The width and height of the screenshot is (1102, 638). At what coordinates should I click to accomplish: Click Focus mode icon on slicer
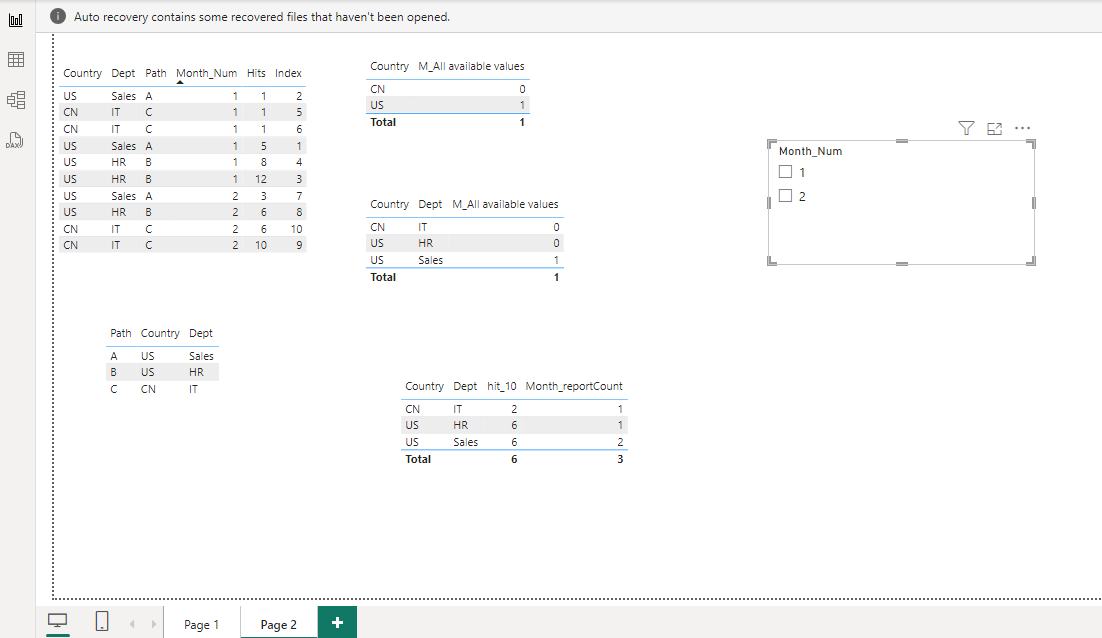(x=994, y=129)
